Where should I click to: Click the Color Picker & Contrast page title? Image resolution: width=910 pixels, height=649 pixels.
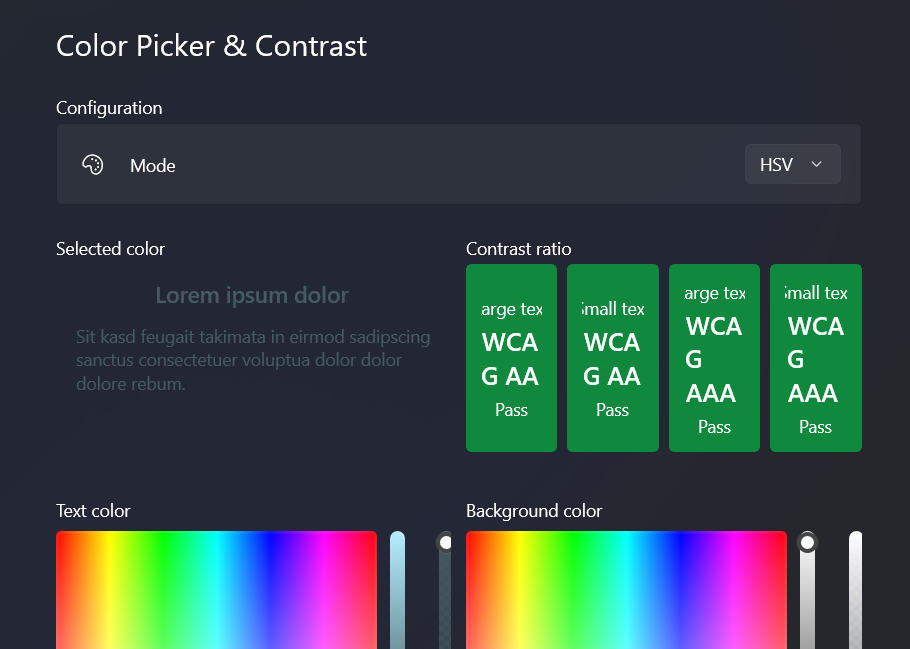tap(211, 46)
